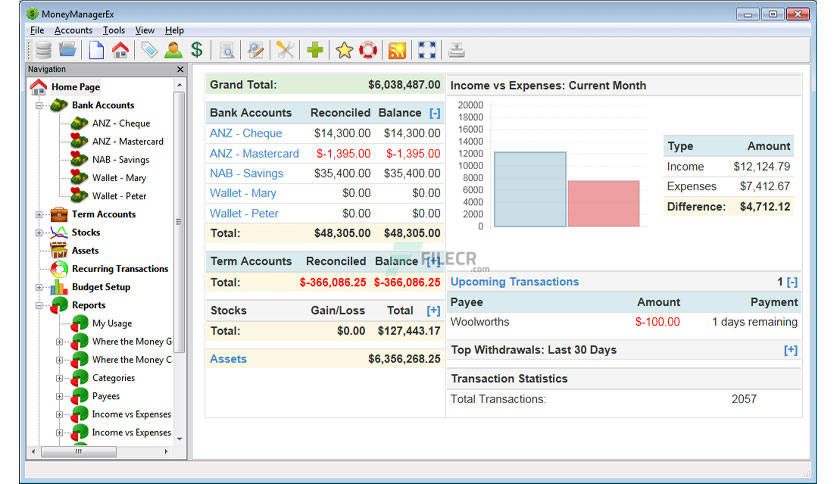This screenshot has width=836, height=484.
Task: Open ANZ - Cheque link in Bank Accounts table
Action: pos(246,133)
